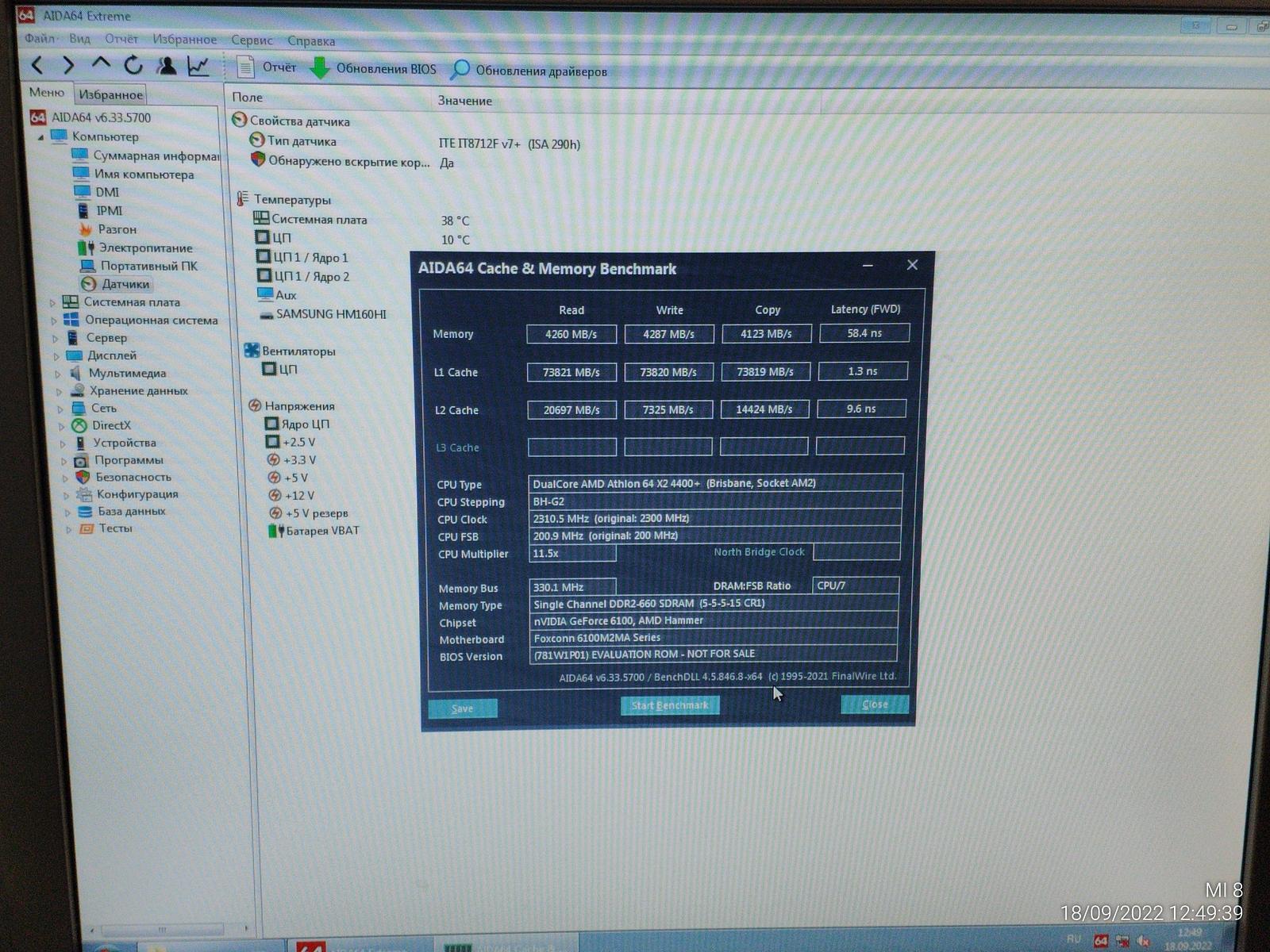Switch to the Меню tab

47,93
